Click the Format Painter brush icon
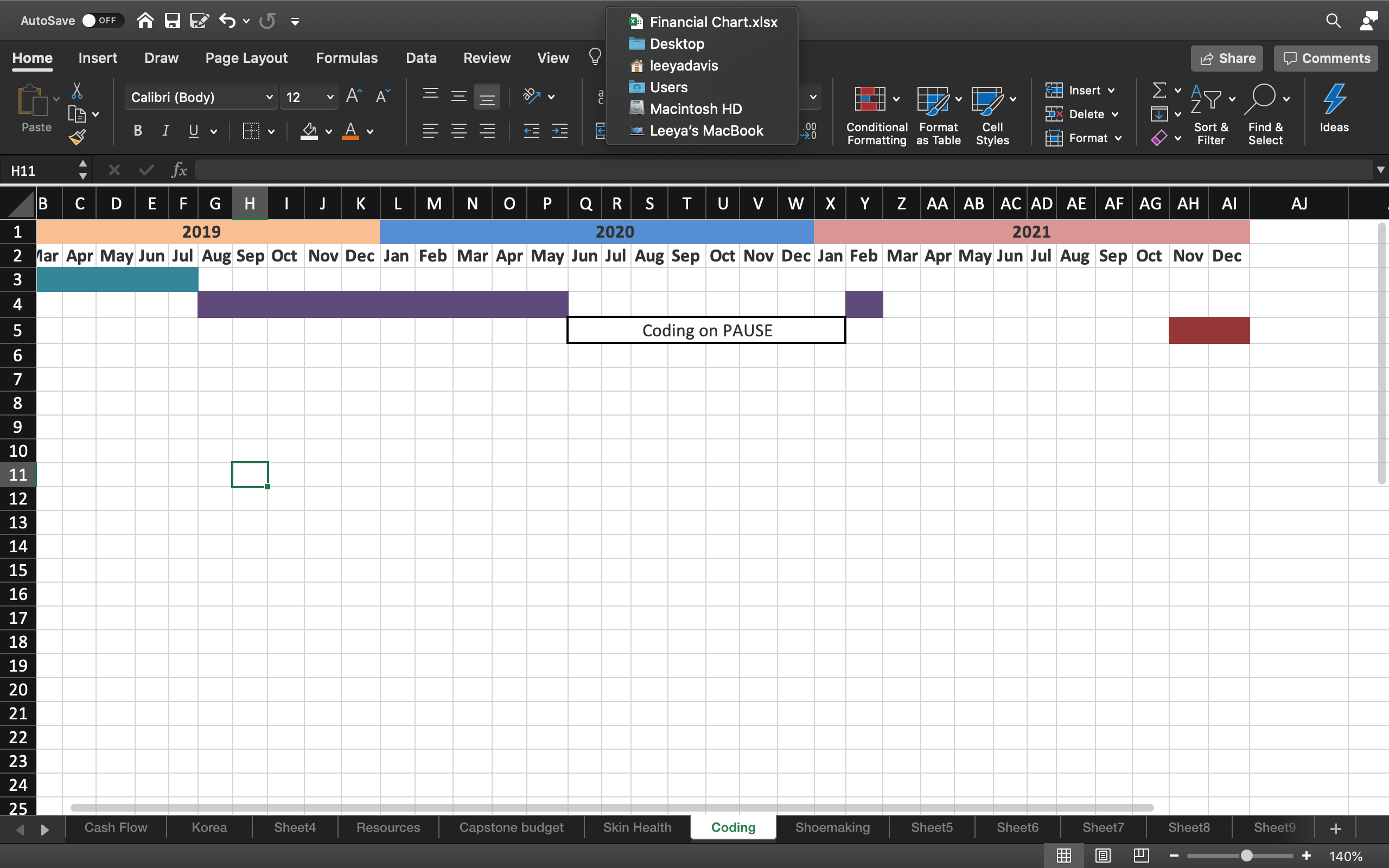This screenshot has height=868, width=1389. [78, 137]
